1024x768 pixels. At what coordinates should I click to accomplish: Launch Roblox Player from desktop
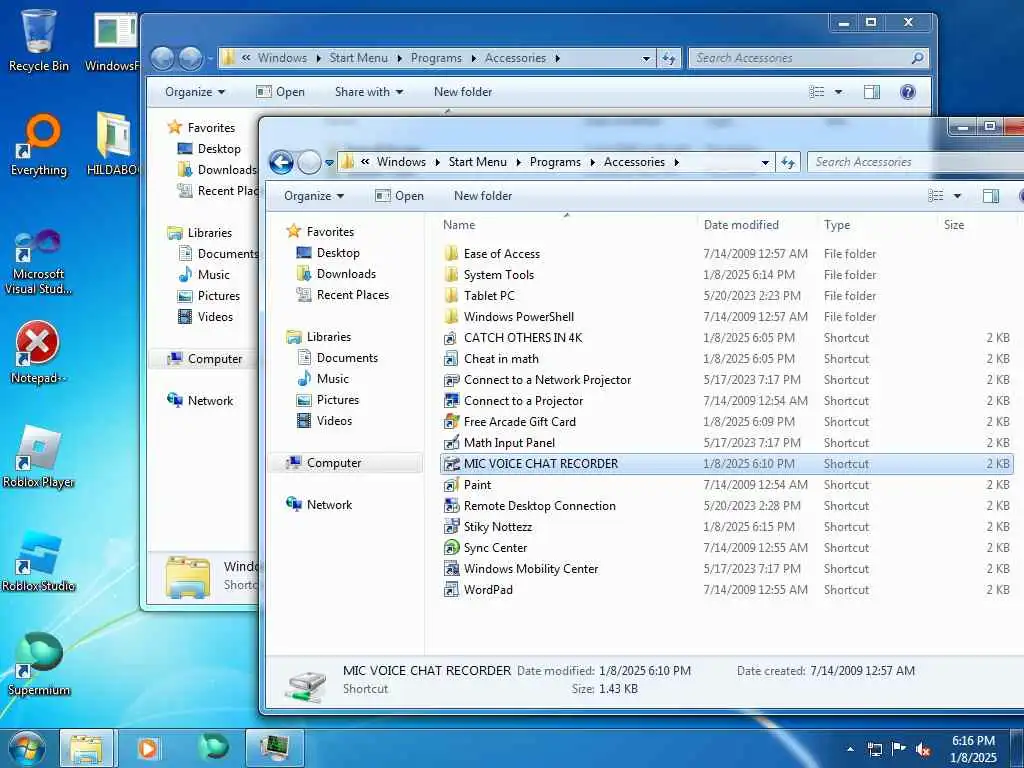click(39, 456)
